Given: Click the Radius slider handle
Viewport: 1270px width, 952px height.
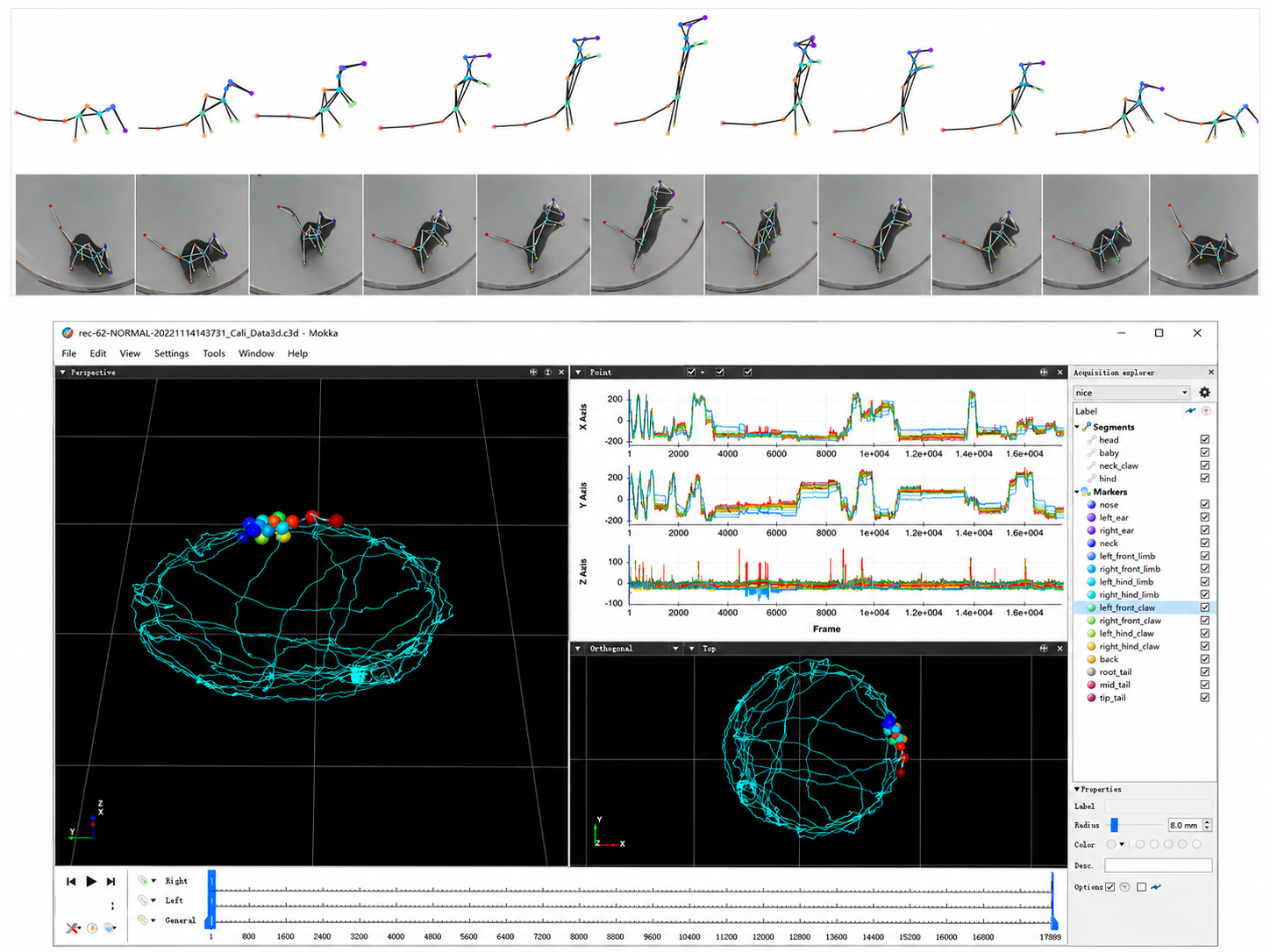Looking at the screenshot, I should click(x=1115, y=825).
